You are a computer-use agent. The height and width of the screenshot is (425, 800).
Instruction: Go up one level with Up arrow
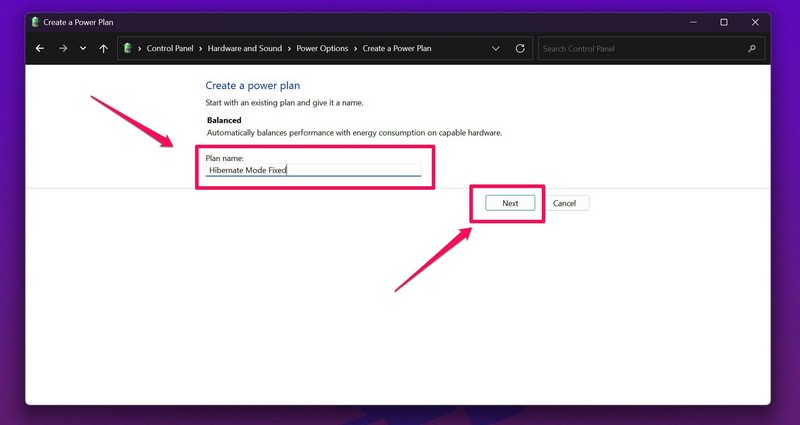[104, 48]
